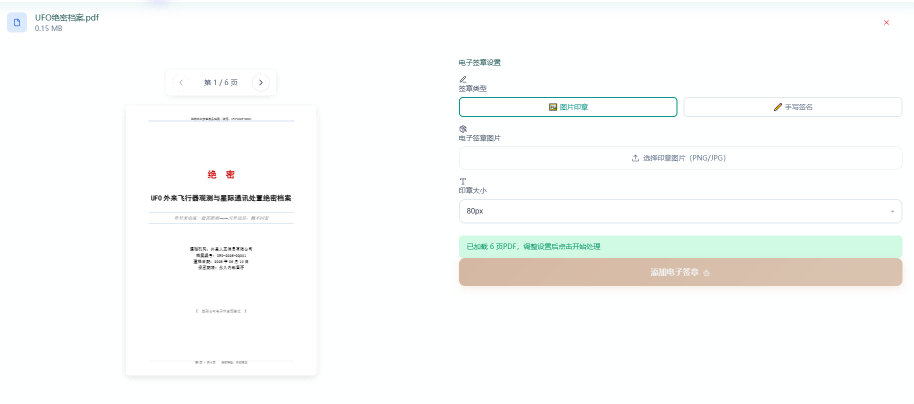This screenshot has height=404, width=914.
Task: Select the 手写签名 signature type
Action: coord(793,107)
